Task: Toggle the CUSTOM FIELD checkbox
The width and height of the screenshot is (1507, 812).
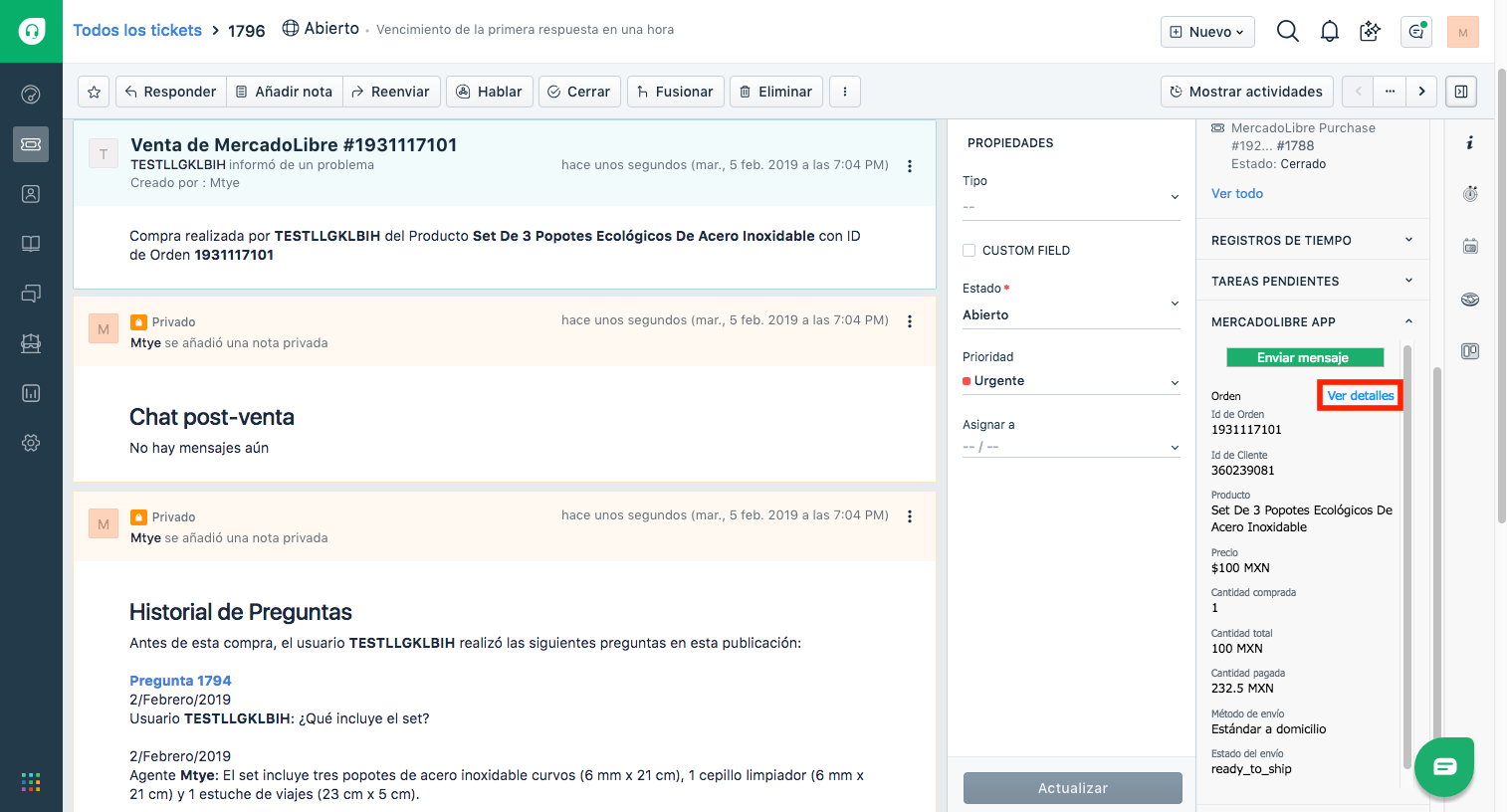Action: [969, 251]
